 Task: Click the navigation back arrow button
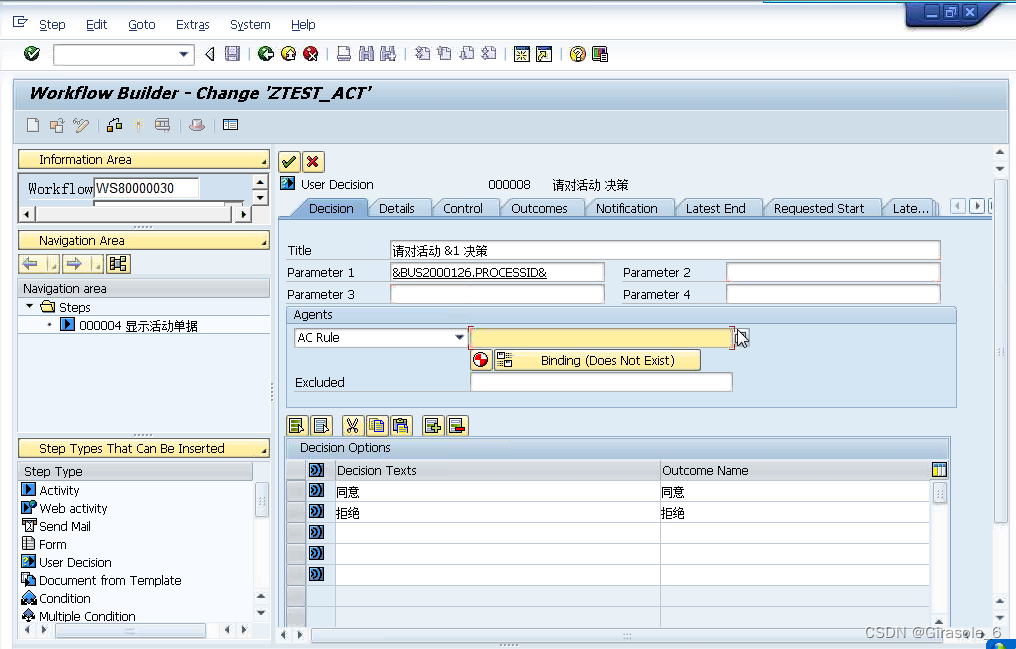point(30,264)
